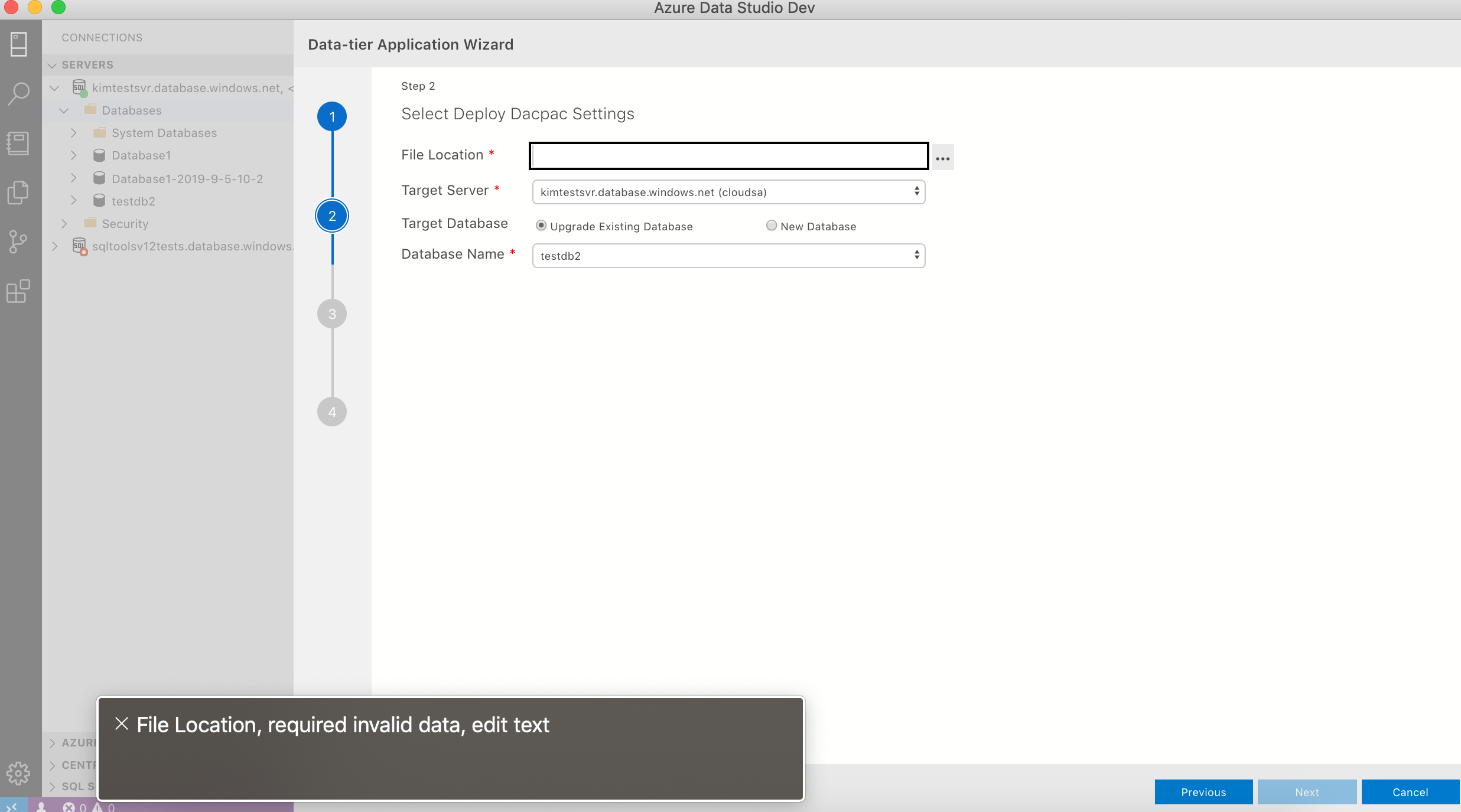Open the Database Name dropdown

[x=727, y=255]
